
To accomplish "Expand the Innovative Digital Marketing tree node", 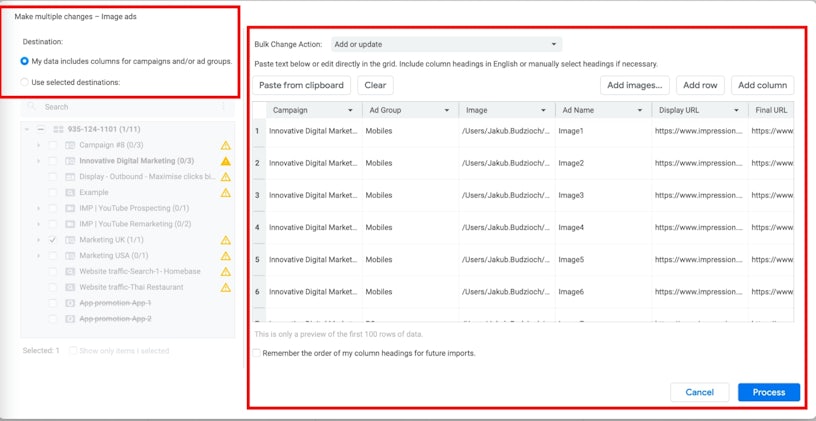I will click(39, 161).
